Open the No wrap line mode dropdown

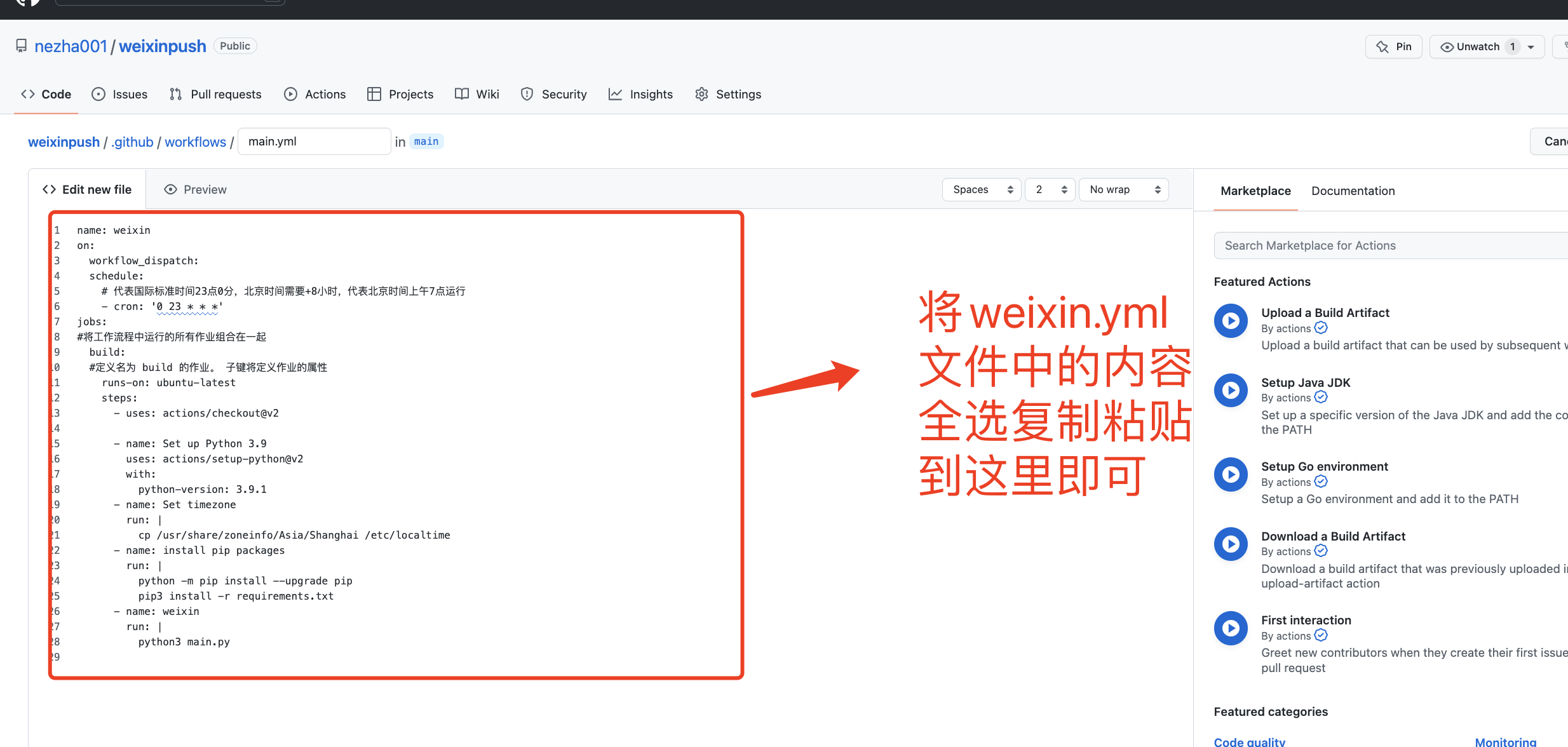pos(1123,189)
